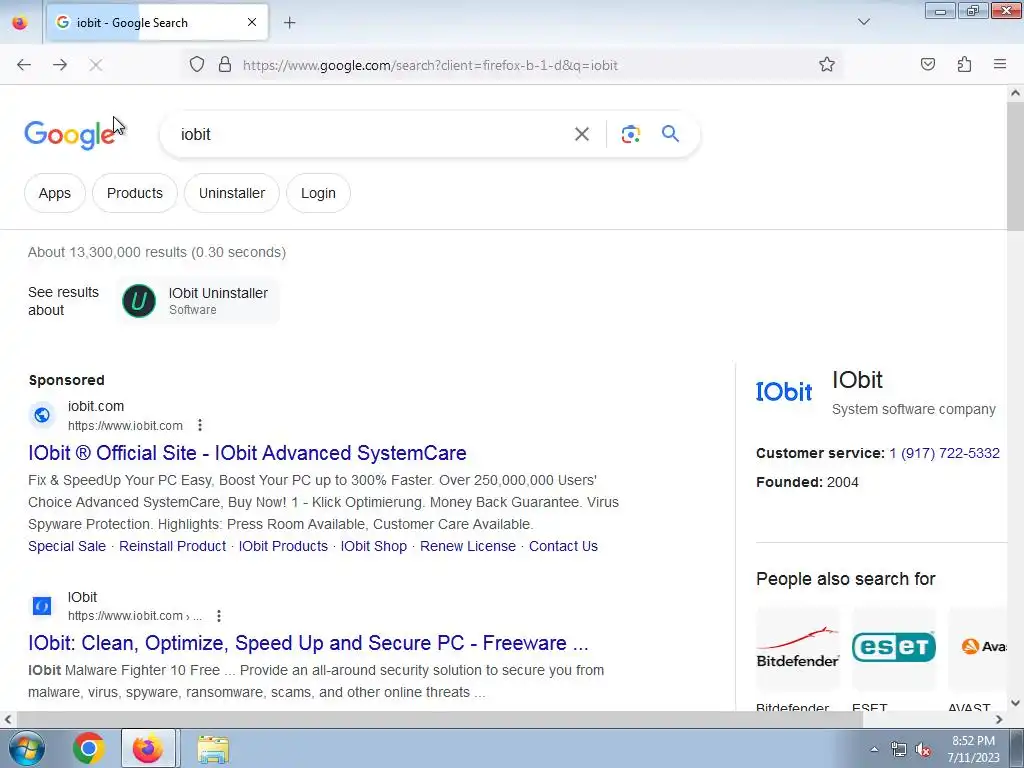Stop page loading with the X button
The image size is (1024, 768).
coord(96,65)
